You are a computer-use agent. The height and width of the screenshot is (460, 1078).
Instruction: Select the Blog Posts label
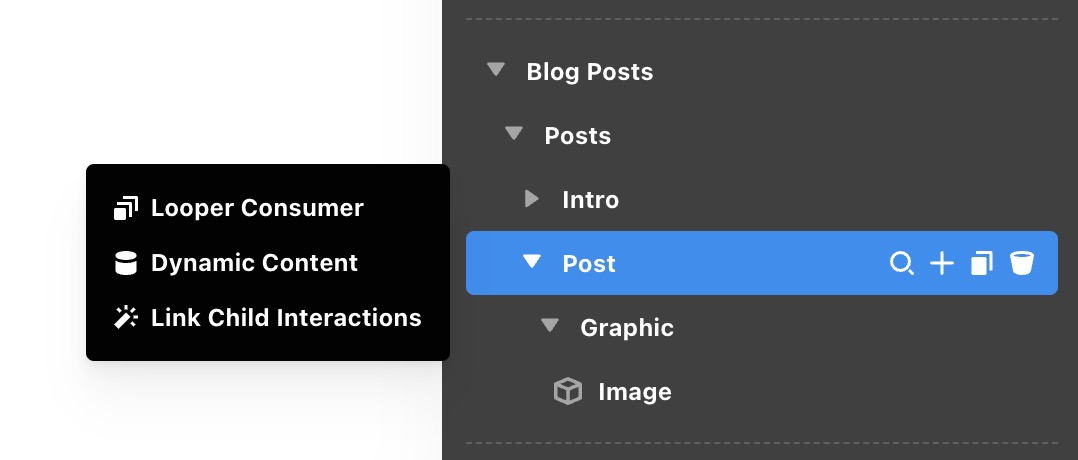589,72
